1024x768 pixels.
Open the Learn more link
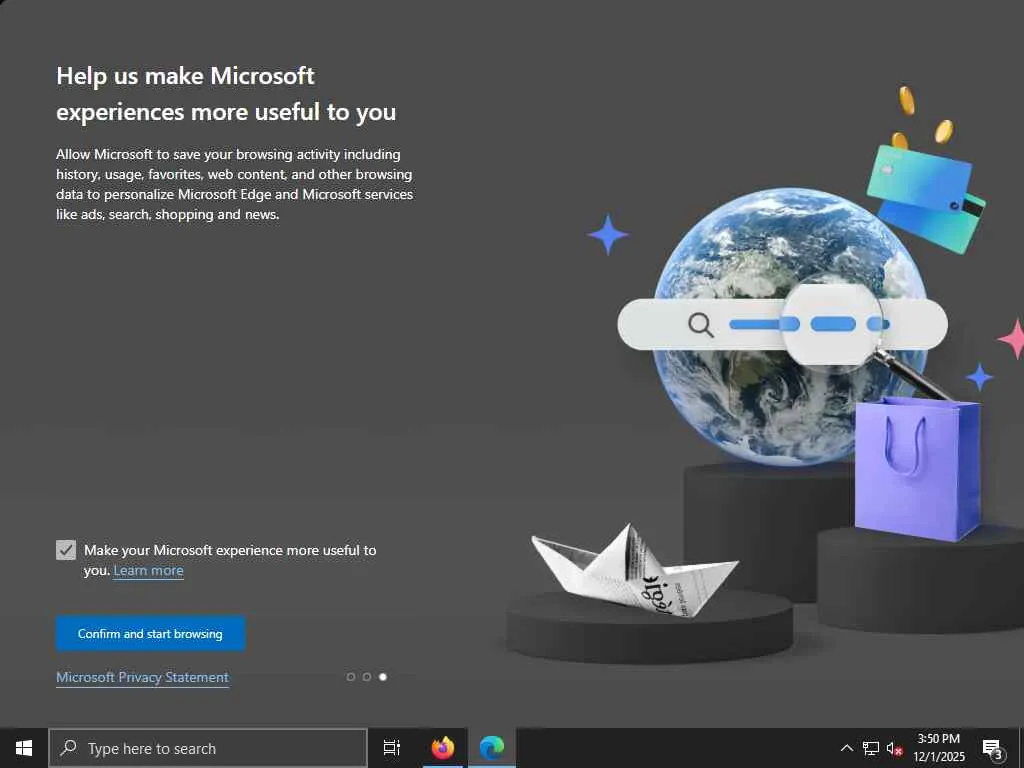point(148,571)
